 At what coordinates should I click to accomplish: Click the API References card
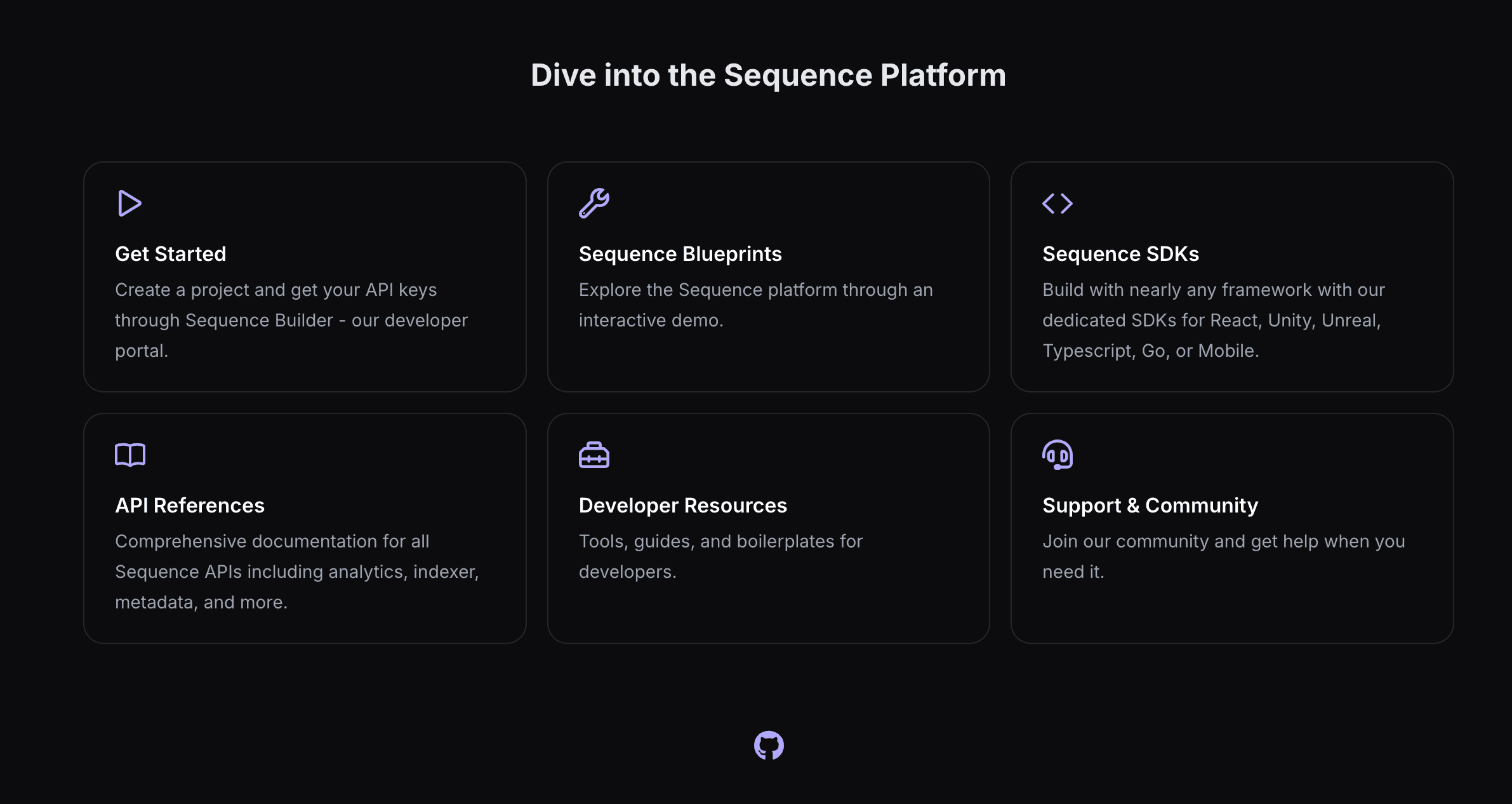click(x=305, y=527)
